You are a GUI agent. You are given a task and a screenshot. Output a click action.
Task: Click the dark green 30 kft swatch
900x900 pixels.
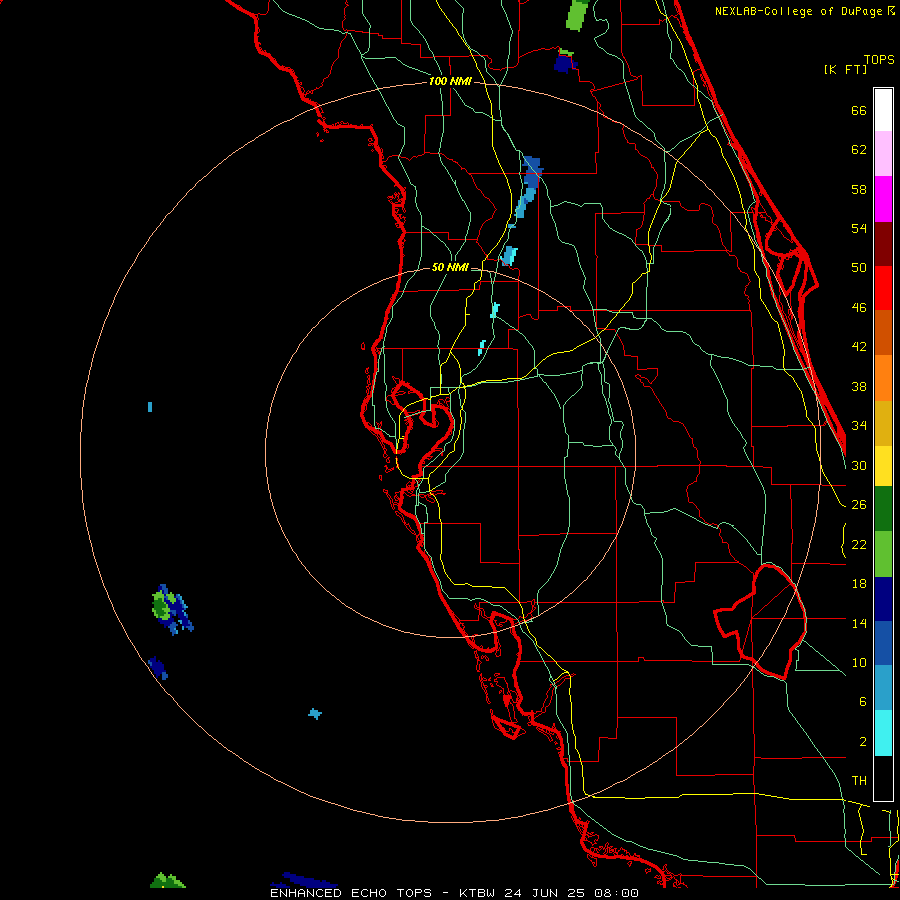883,509
